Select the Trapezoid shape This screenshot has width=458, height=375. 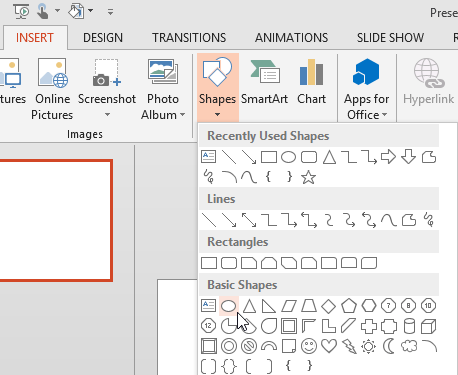[x=309, y=306]
